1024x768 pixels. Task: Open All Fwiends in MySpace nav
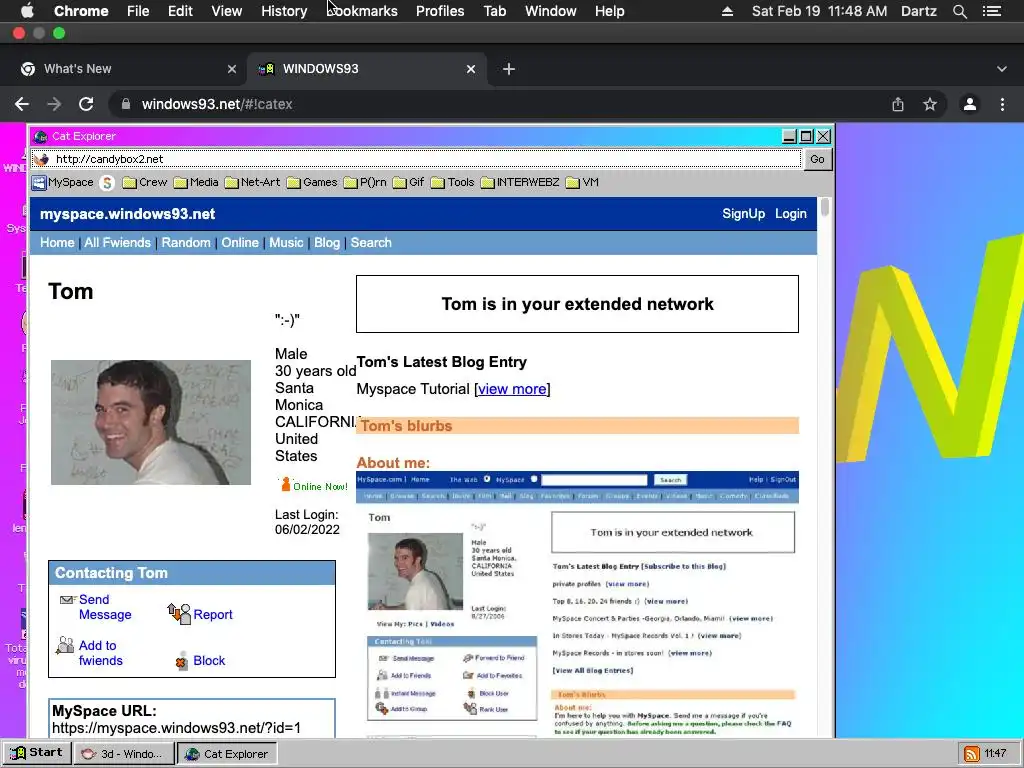(x=118, y=243)
